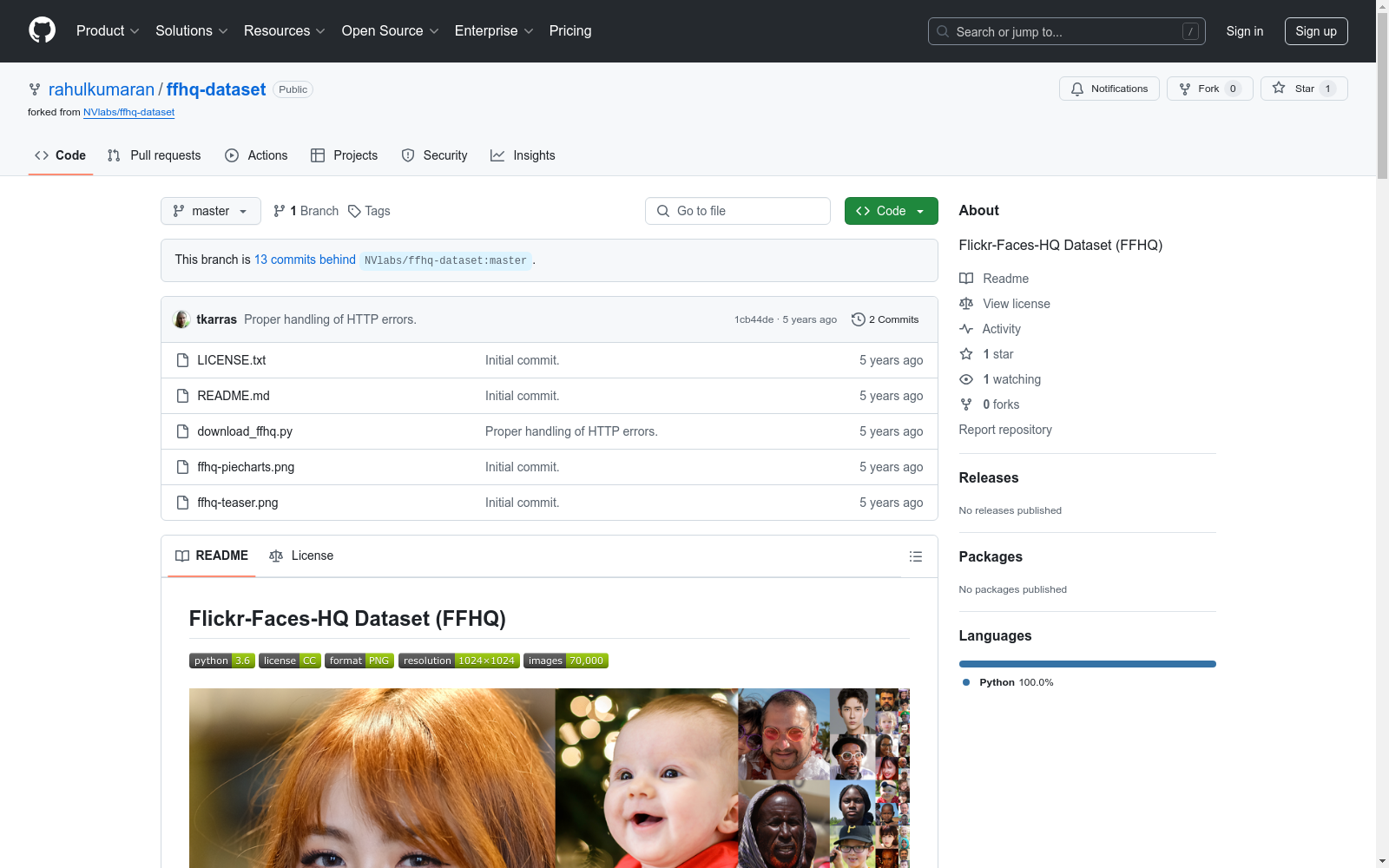The image size is (1389, 868).
Task: Open the Code tab
Action: point(60,155)
